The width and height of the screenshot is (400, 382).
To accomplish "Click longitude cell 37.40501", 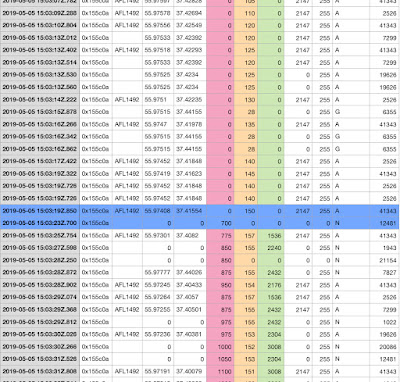I will click(189, 310).
